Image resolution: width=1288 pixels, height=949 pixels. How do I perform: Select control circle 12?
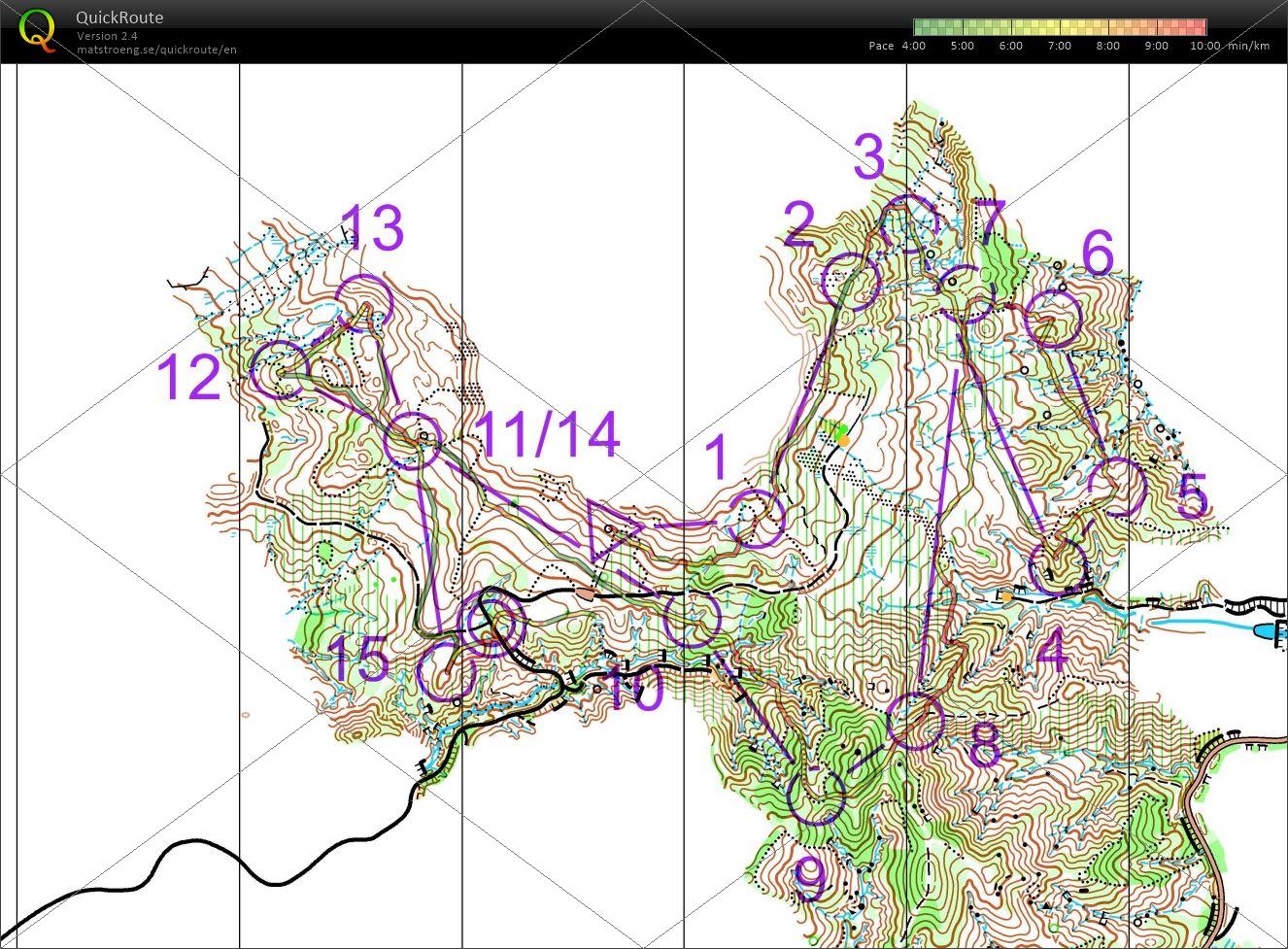[280, 370]
